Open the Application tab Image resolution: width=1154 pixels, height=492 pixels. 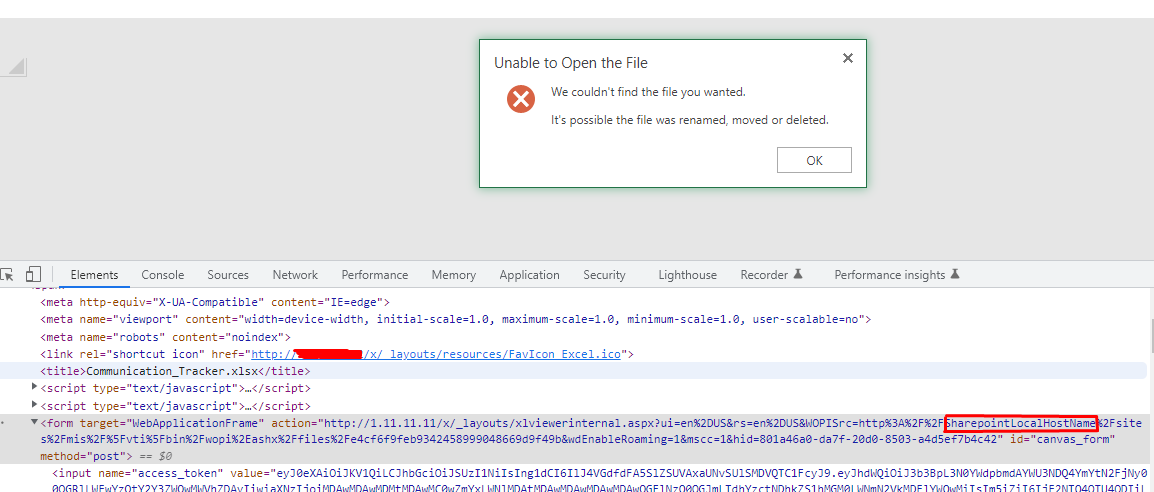click(529, 274)
